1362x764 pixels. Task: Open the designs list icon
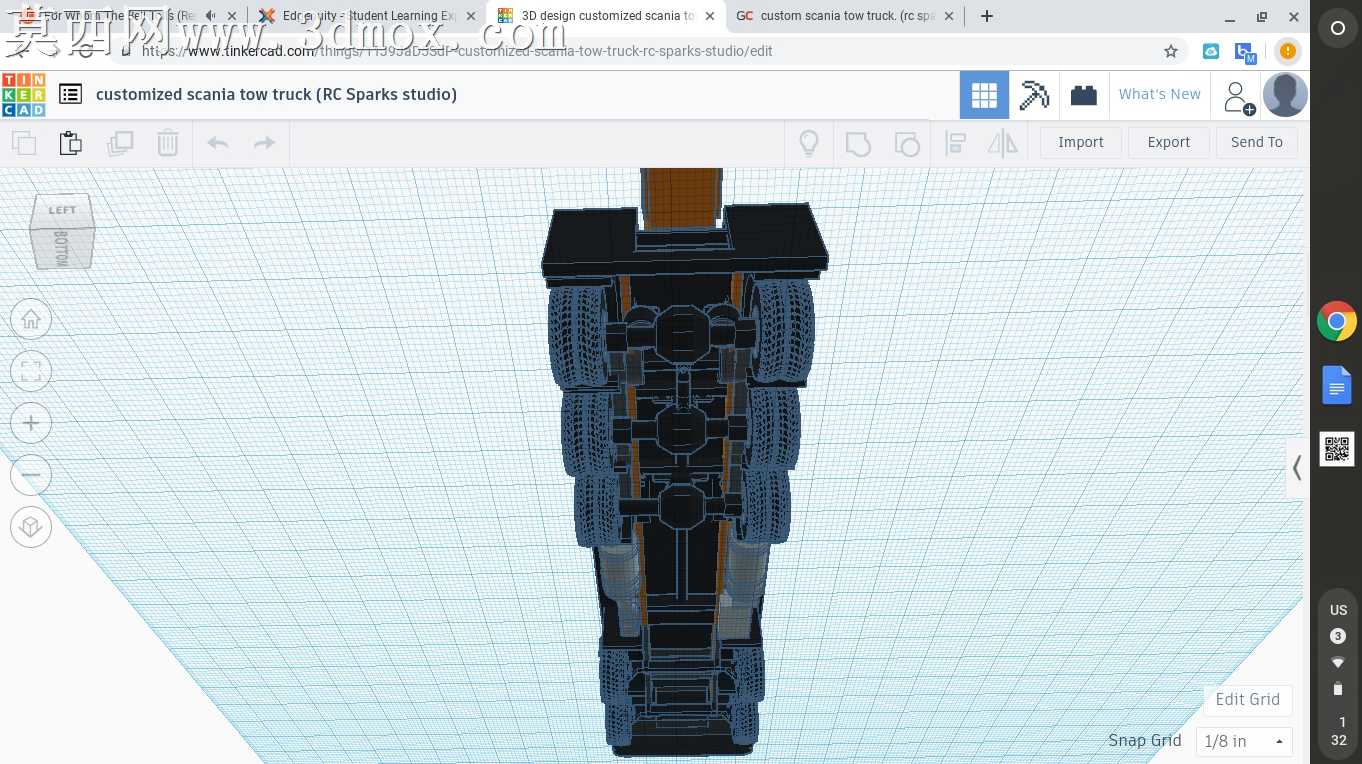click(x=70, y=94)
